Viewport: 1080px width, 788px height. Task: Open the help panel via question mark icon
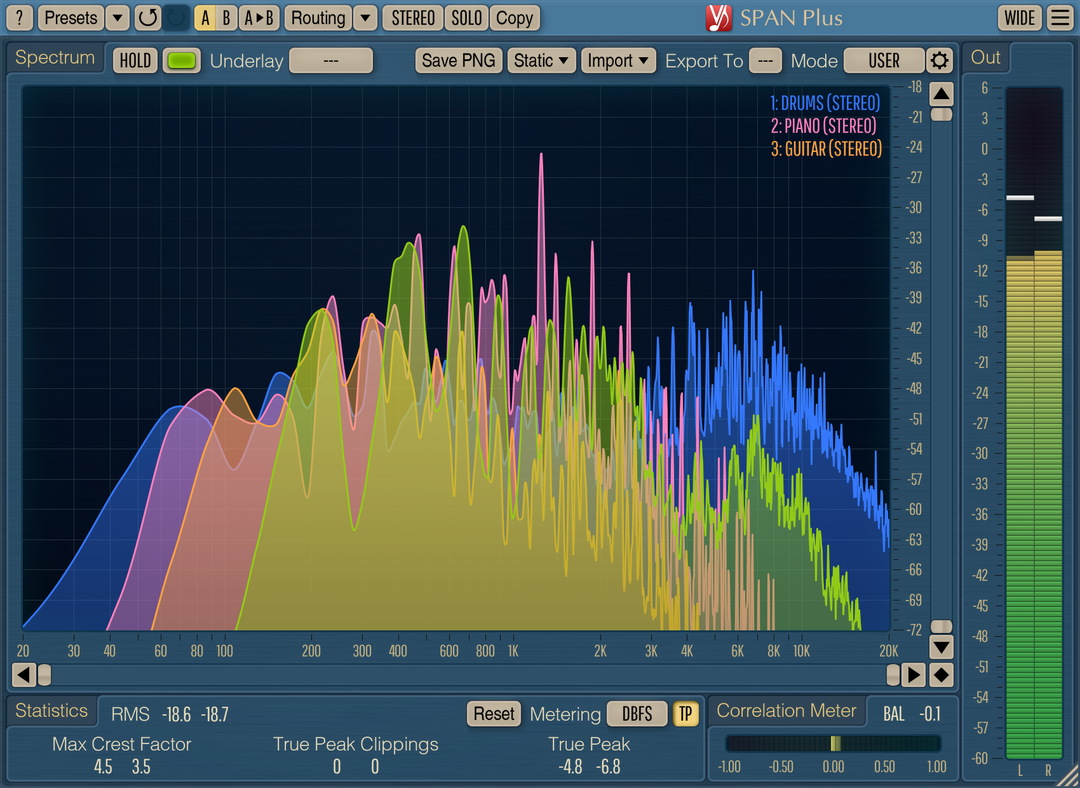(18, 18)
